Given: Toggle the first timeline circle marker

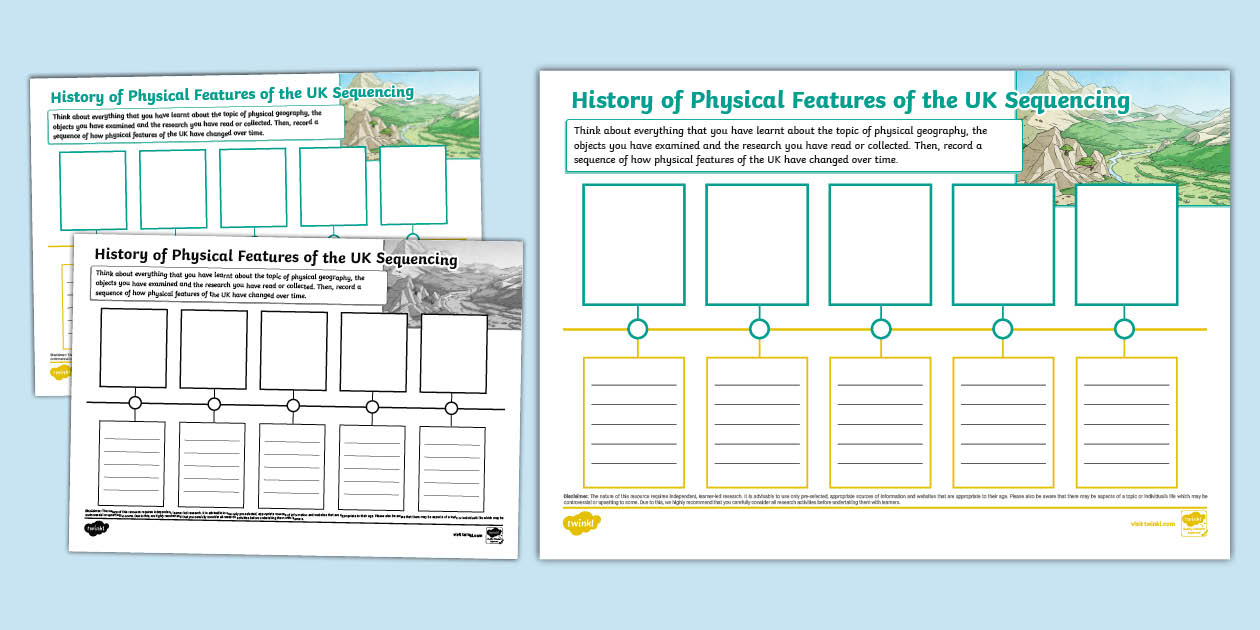Looking at the screenshot, I should click(636, 327).
